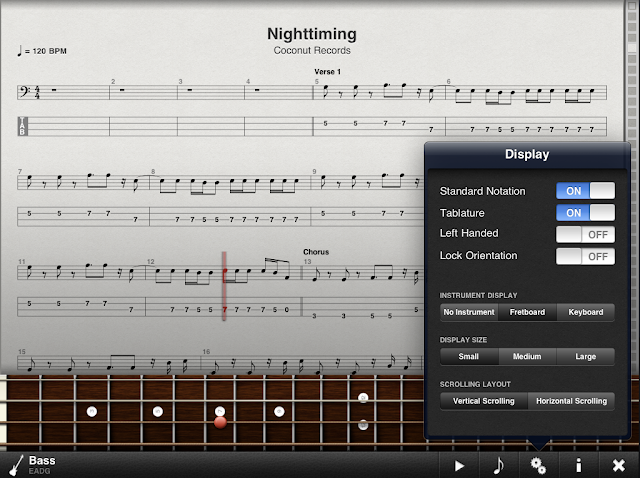
Task: Switch to Horizontal Scrolling layout
Action: (571, 401)
